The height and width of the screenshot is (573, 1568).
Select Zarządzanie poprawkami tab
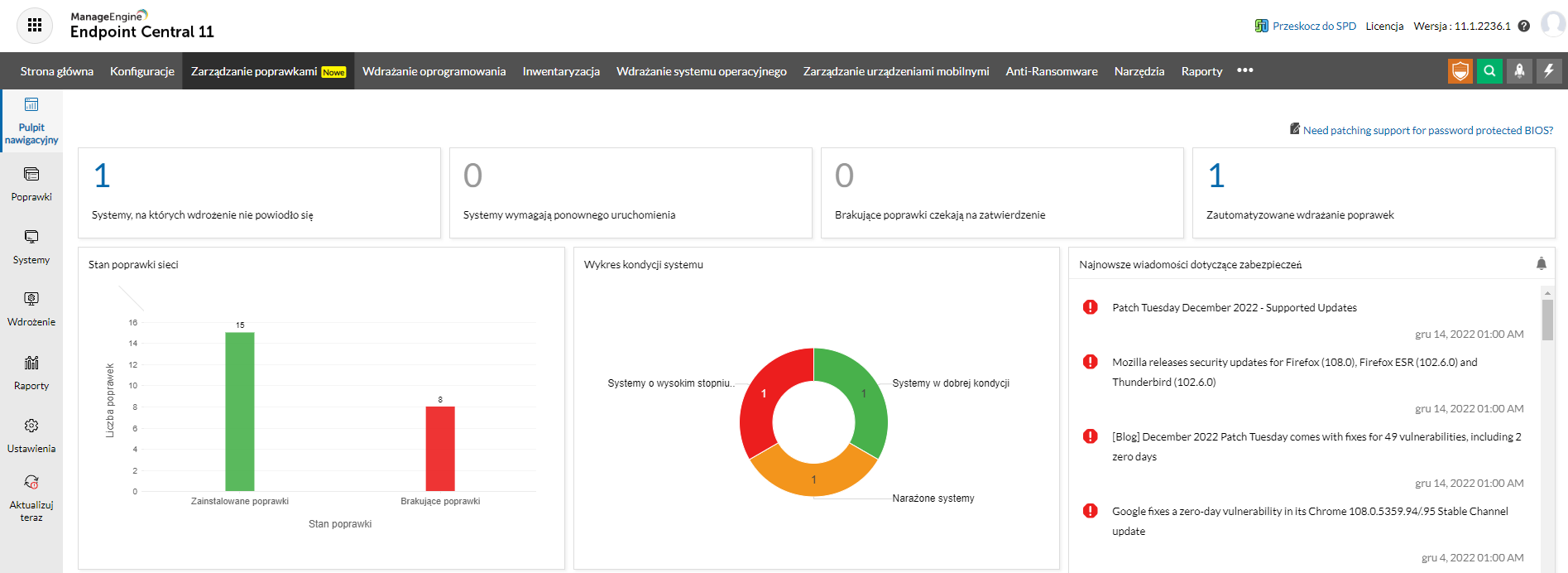pyautogui.click(x=268, y=71)
